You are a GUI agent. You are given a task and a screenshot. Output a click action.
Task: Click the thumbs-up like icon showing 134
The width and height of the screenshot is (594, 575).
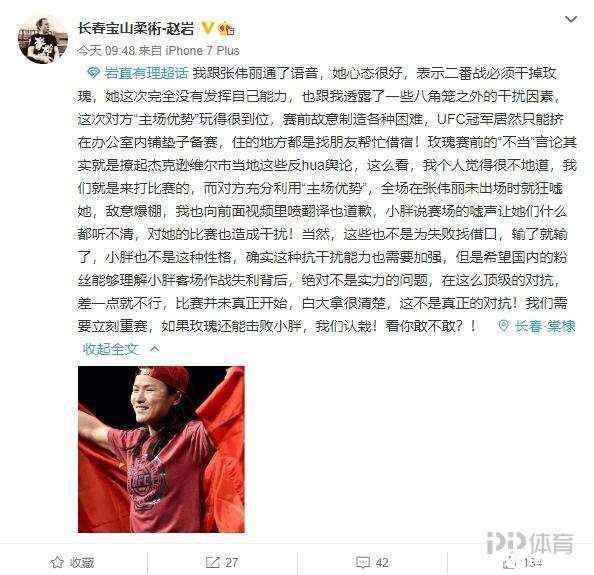511,563
